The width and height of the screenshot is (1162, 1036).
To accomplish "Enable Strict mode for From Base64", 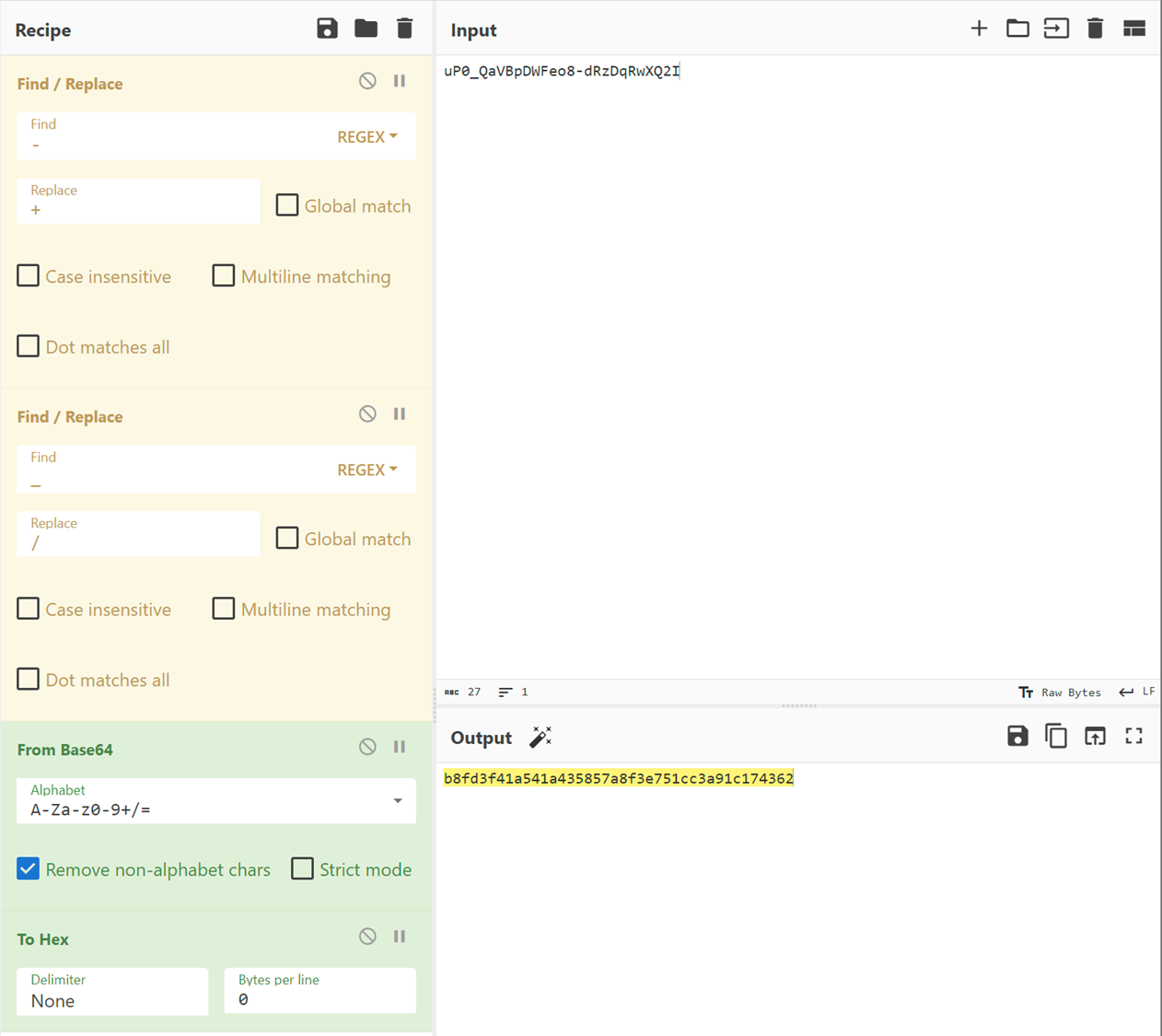I will pyautogui.click(x=302, y=868).
